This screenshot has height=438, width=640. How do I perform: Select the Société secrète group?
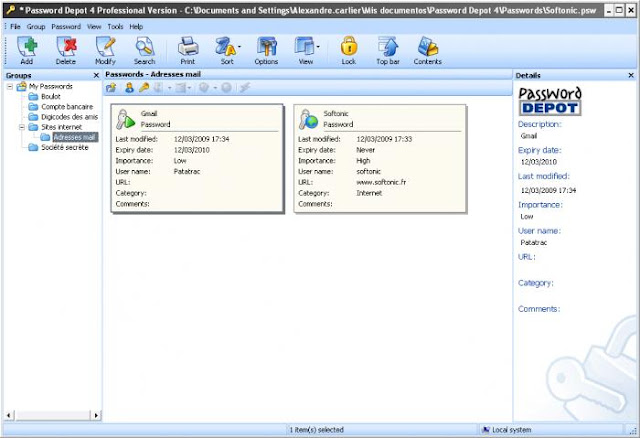(64, 148)
